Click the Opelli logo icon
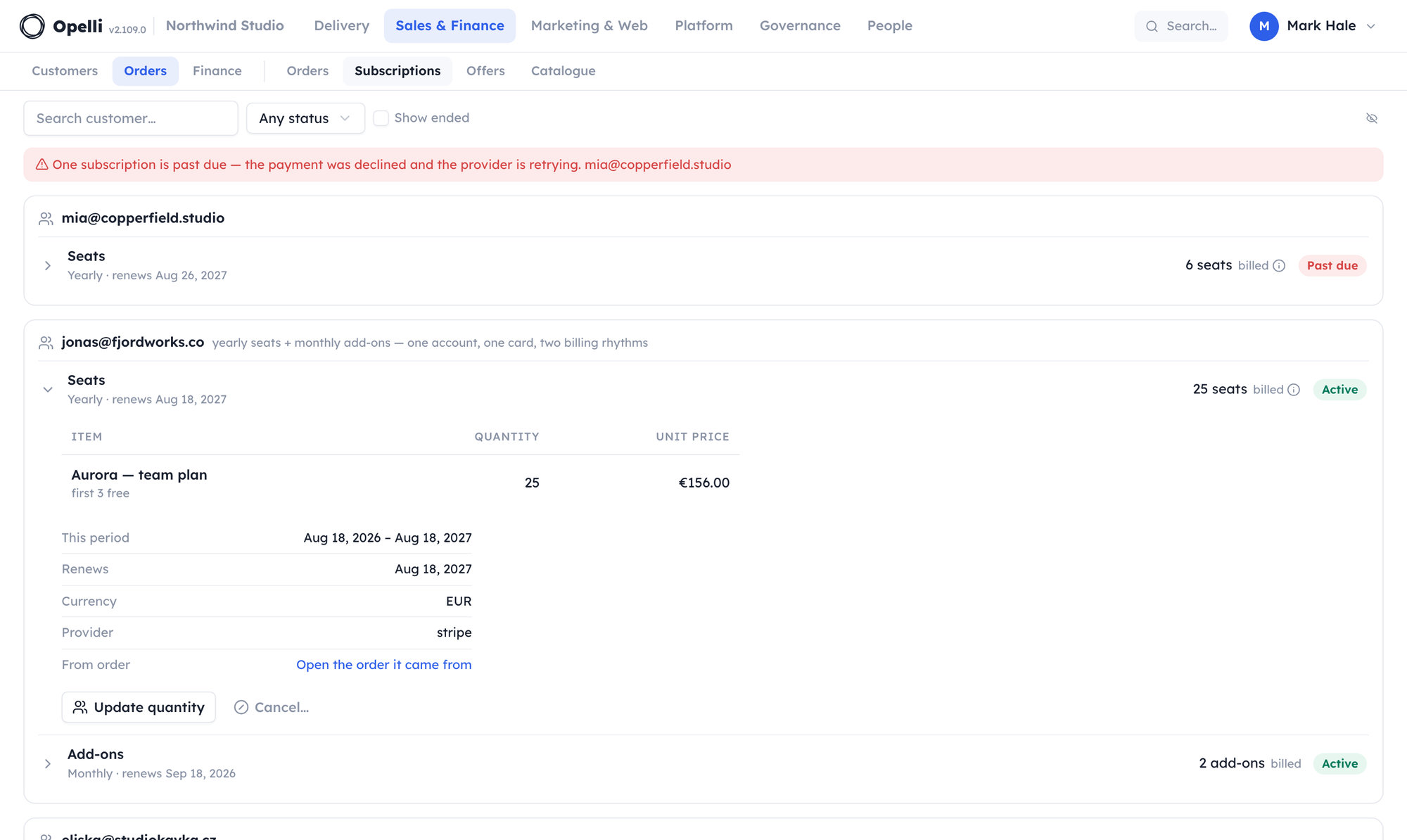 (x=32, y=26)
